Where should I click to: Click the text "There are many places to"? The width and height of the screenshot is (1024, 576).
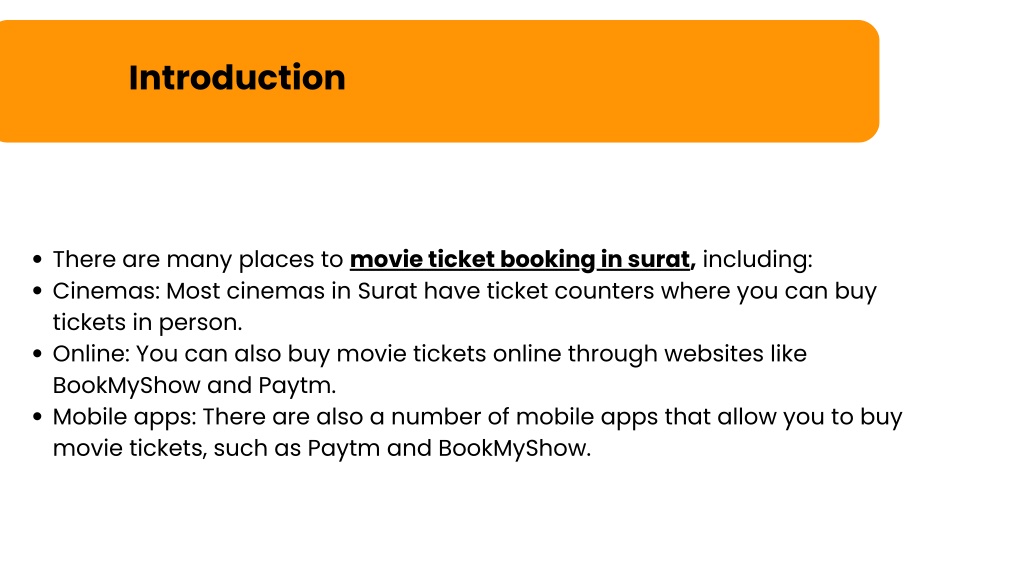click(198, 260)
